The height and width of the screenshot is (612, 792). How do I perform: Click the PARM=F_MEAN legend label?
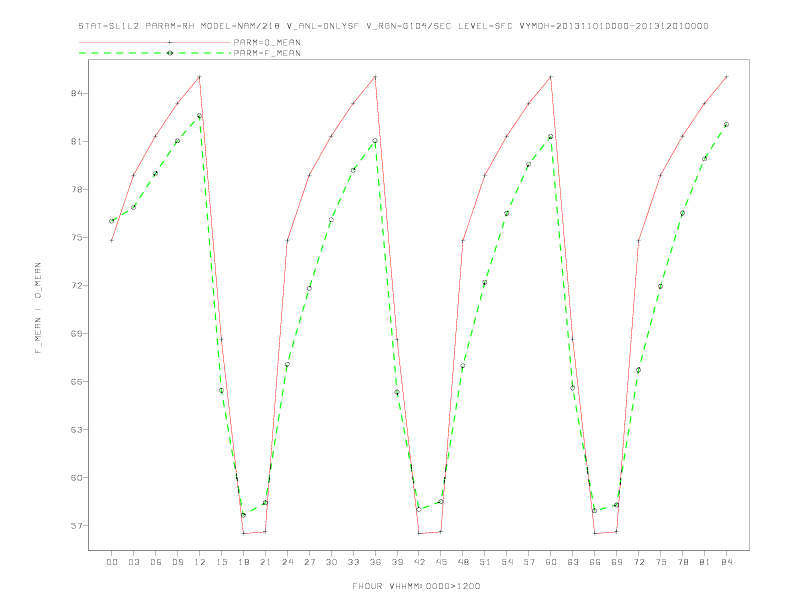267,53
